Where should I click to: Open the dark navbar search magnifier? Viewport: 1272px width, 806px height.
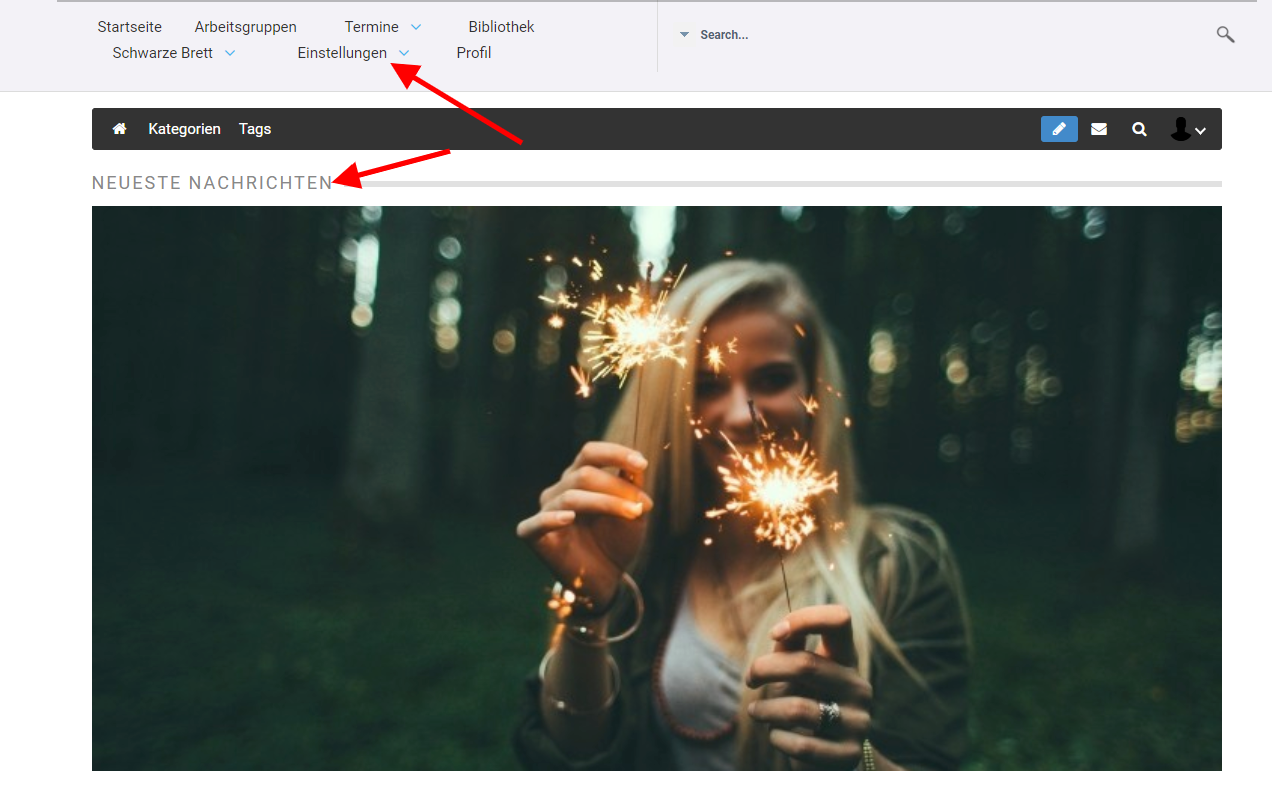pos(1139,129)
